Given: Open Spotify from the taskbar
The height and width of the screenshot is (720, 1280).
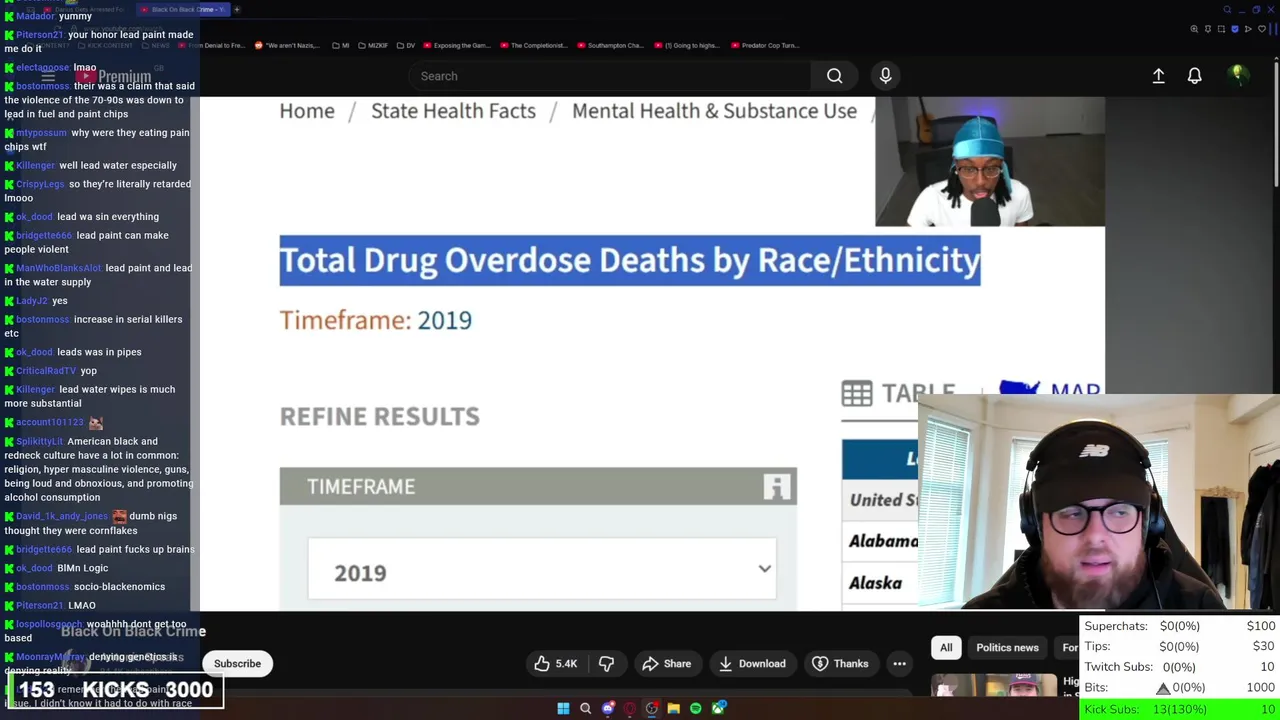Looking at the screenshot, I should pyautogui.click(x=696, y=708).
